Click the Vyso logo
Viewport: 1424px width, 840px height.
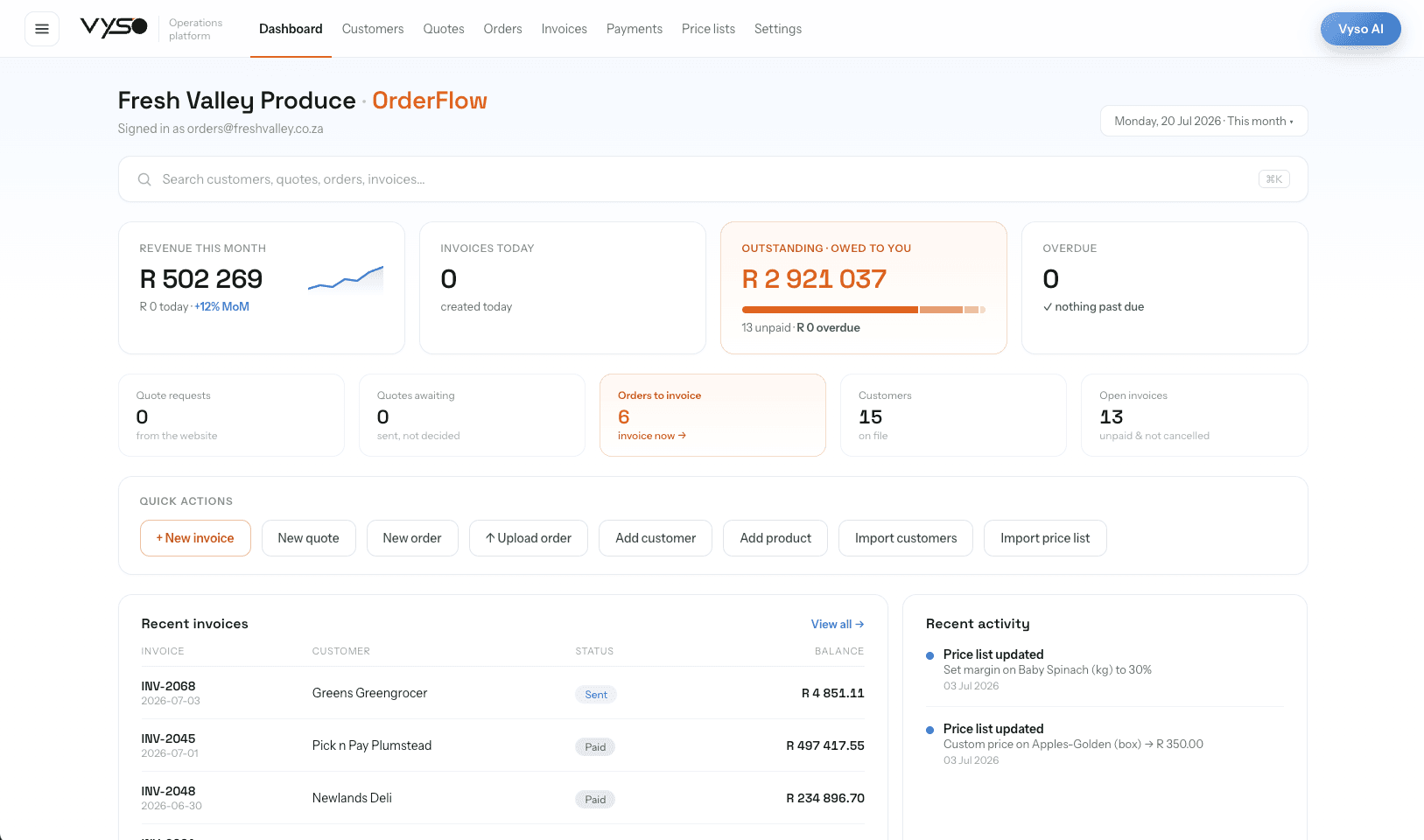[x=114, y=28]
